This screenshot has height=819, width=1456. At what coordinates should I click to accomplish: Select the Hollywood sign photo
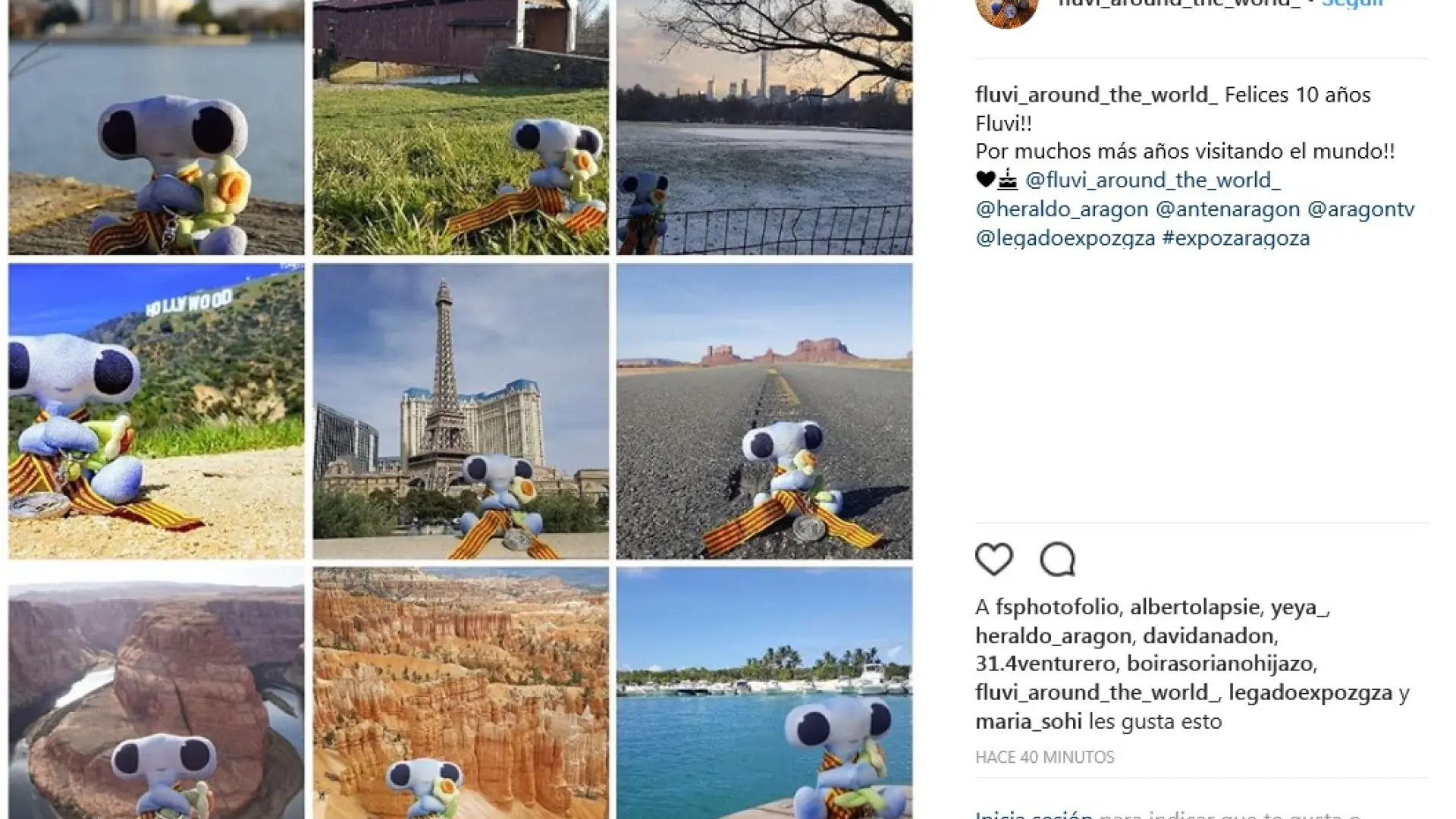(x=156, y=411)
